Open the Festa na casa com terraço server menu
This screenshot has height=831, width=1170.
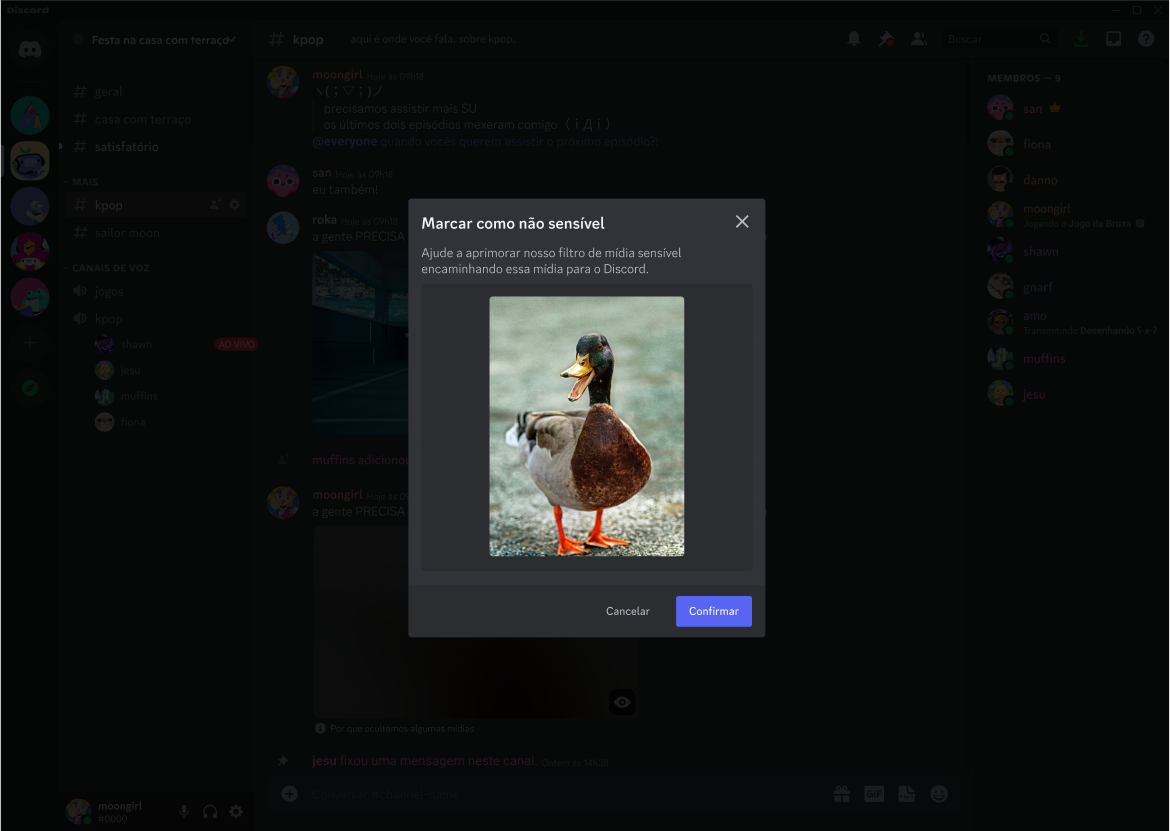point(155,38)
